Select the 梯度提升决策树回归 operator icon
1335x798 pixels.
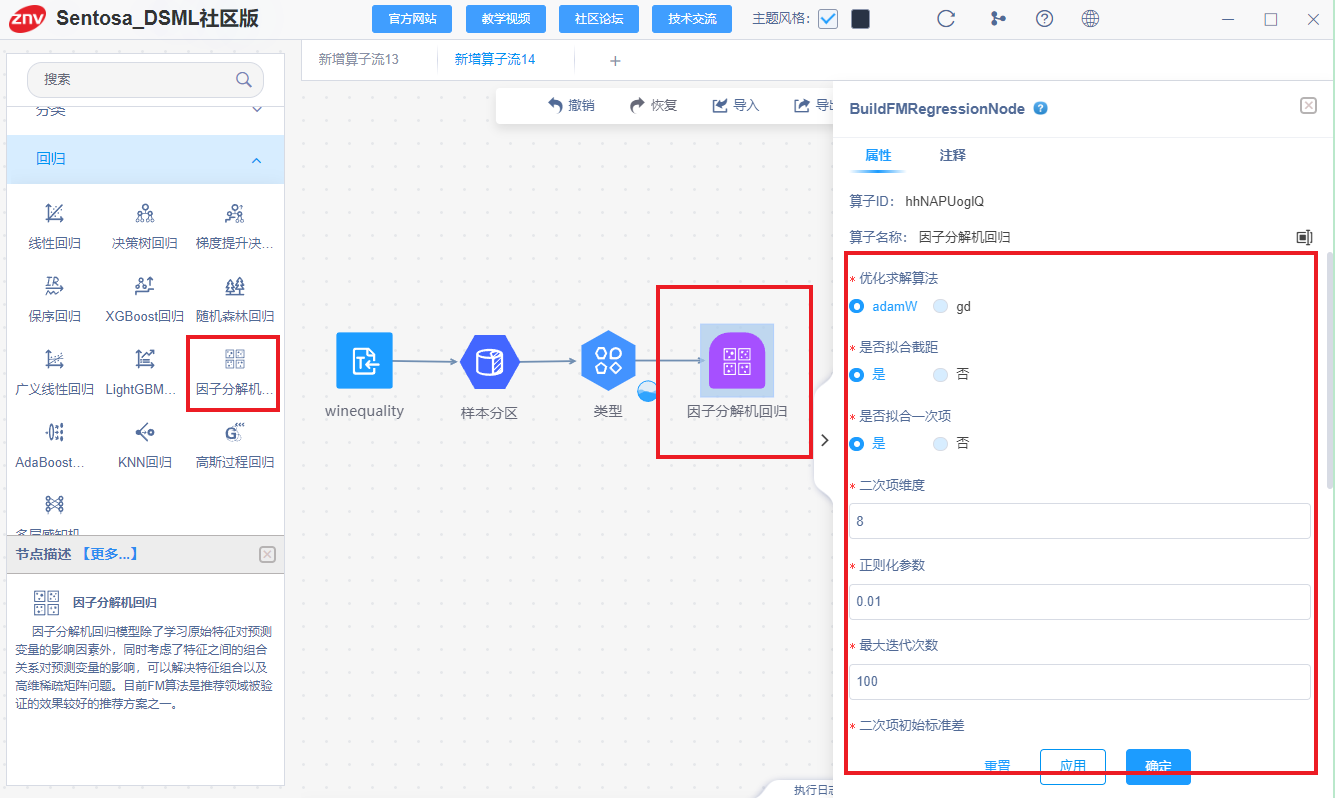[x=235, y=213]
